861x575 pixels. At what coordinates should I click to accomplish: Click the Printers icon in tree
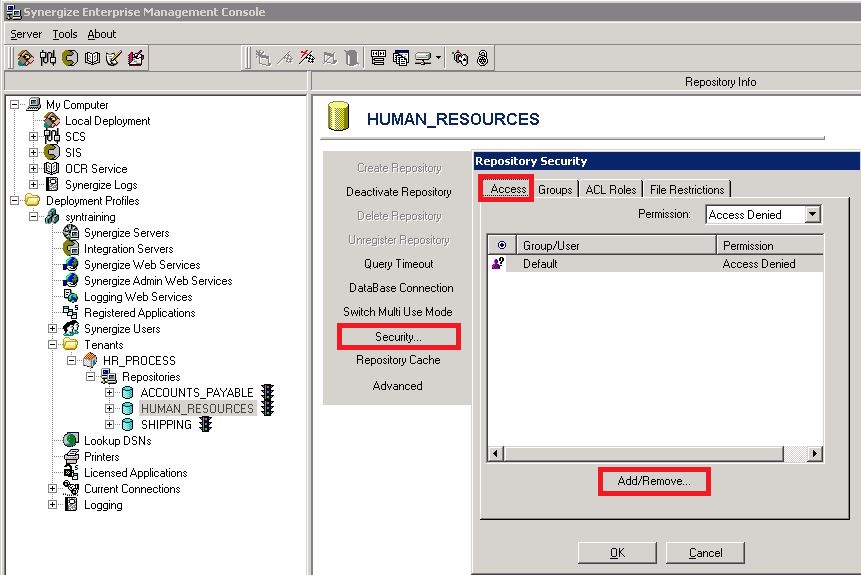click(71, 456)
